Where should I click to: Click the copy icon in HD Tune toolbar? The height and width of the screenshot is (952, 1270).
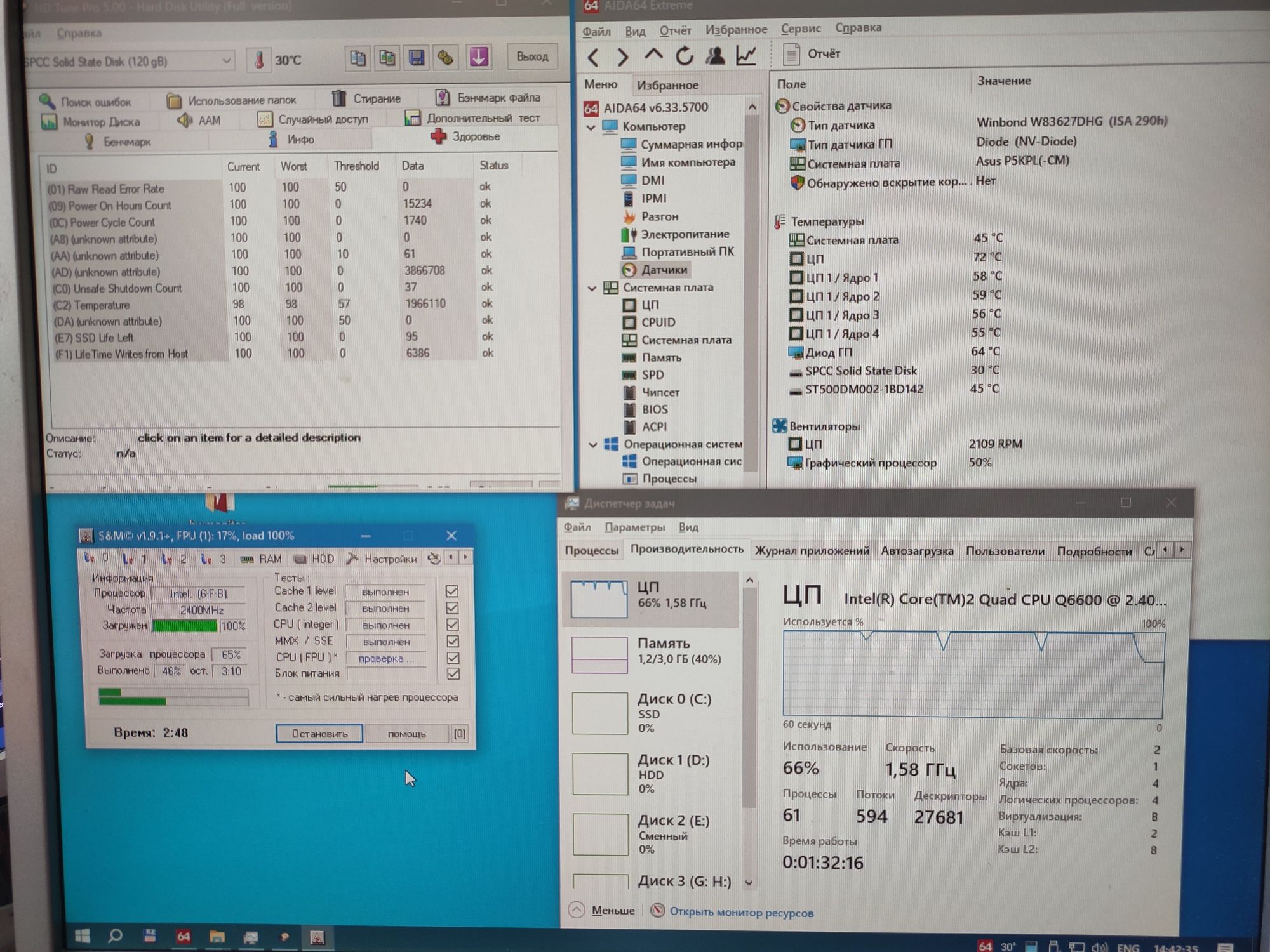click(x=358, y=58)
